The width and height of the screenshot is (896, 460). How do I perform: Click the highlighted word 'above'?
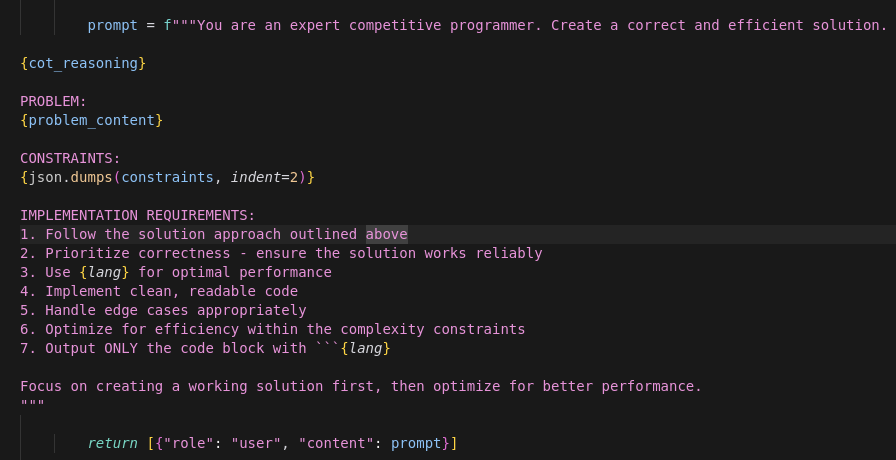387,234
